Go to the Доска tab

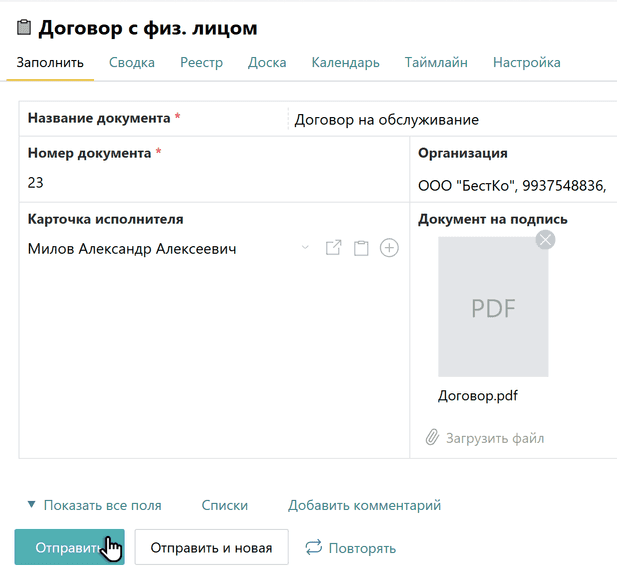click(x=267, y=62)
